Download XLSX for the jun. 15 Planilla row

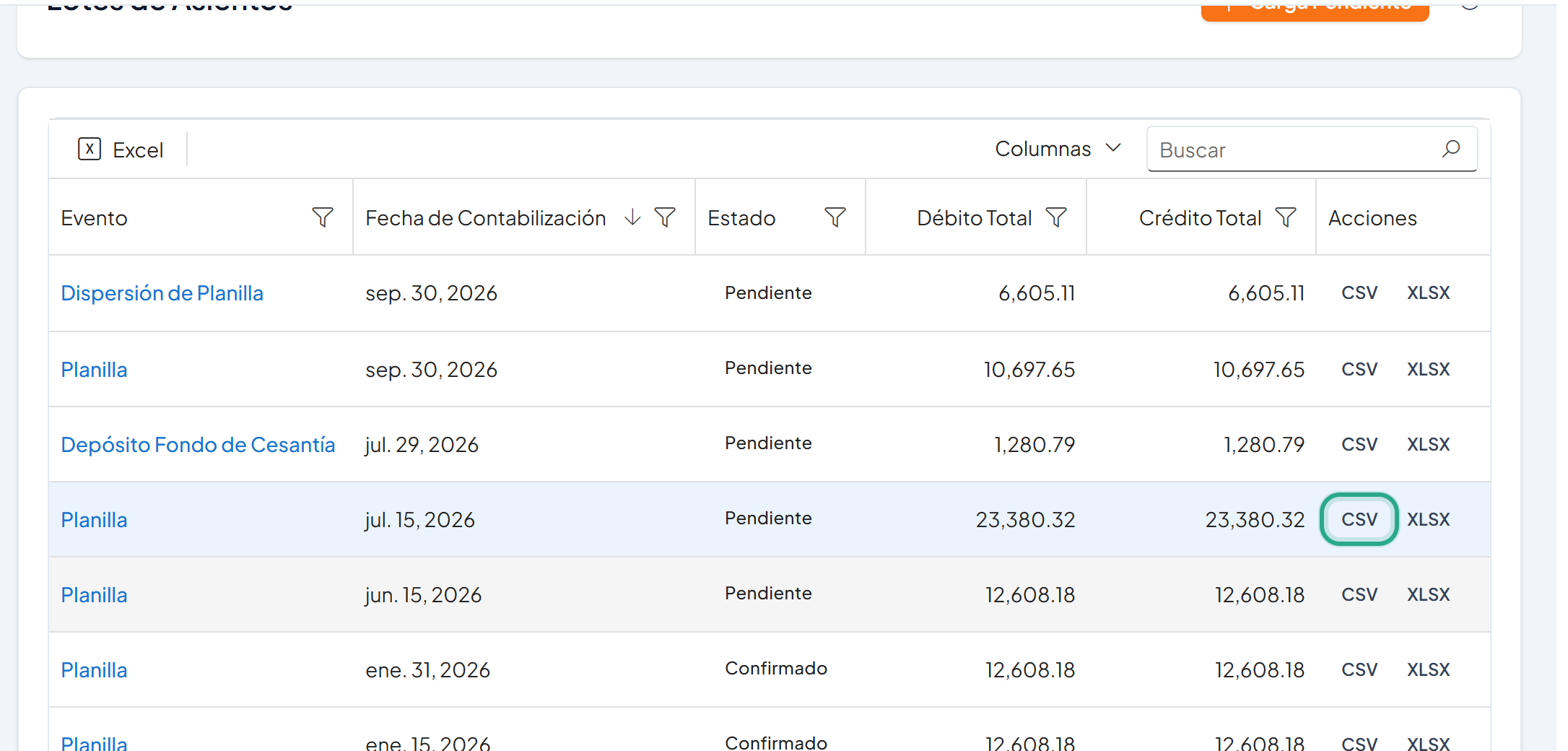(1428, 595)
